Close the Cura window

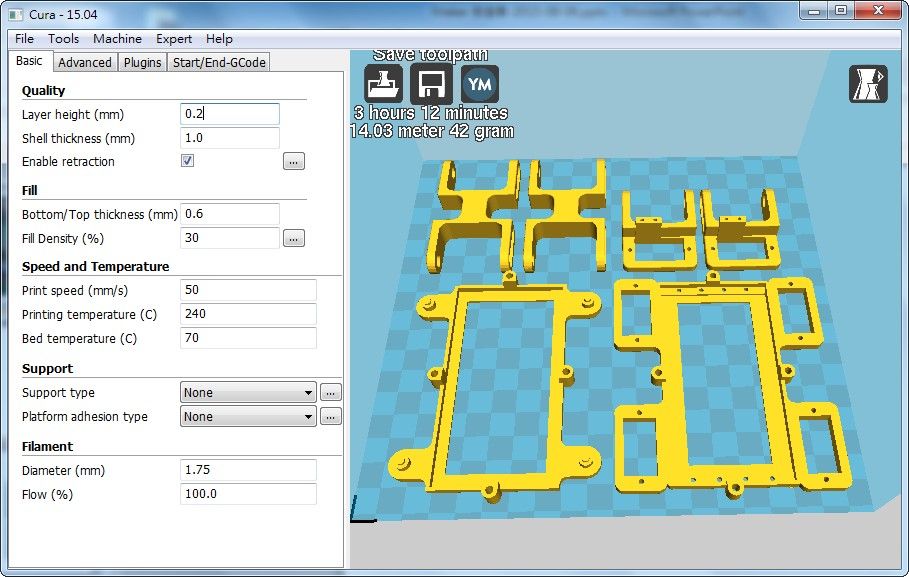coord(879,10)
